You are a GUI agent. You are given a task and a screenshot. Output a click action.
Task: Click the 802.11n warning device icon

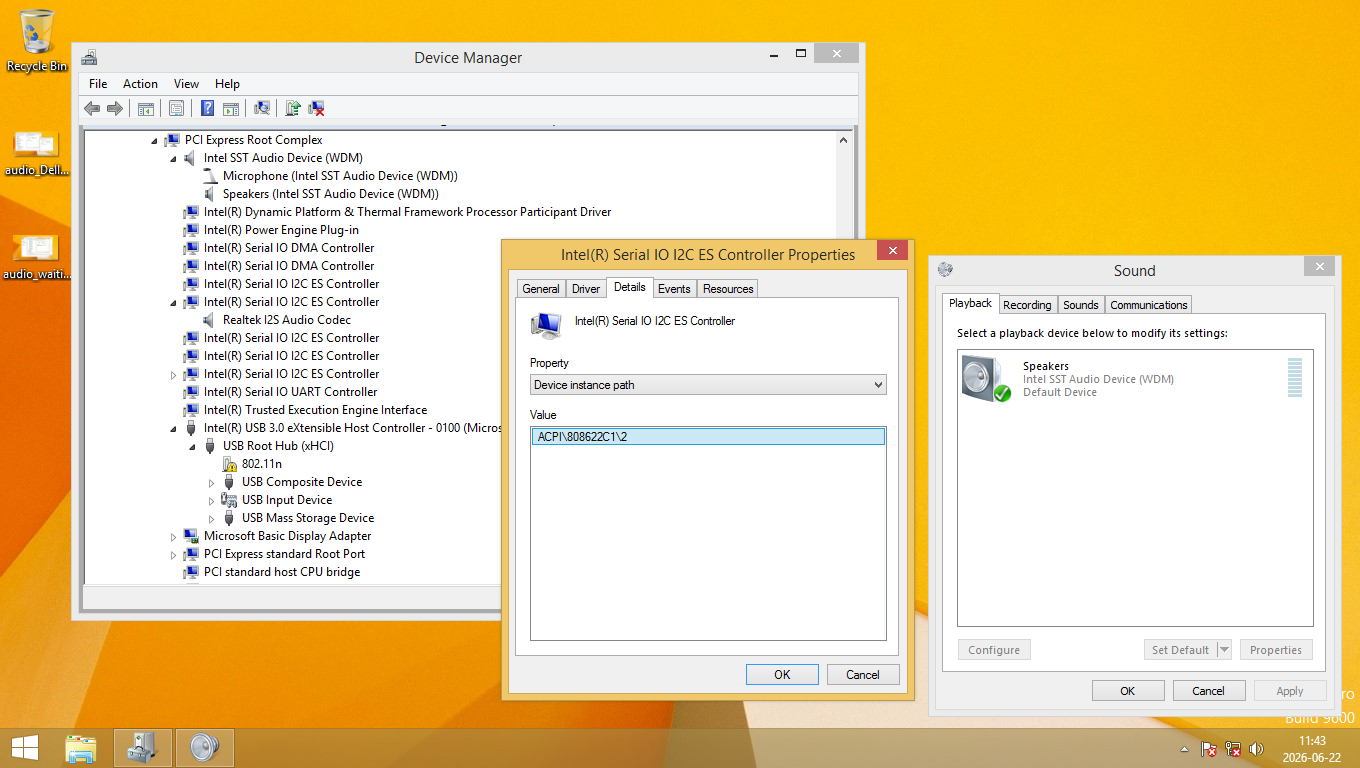pyautogui.click(x=229, y=464)
